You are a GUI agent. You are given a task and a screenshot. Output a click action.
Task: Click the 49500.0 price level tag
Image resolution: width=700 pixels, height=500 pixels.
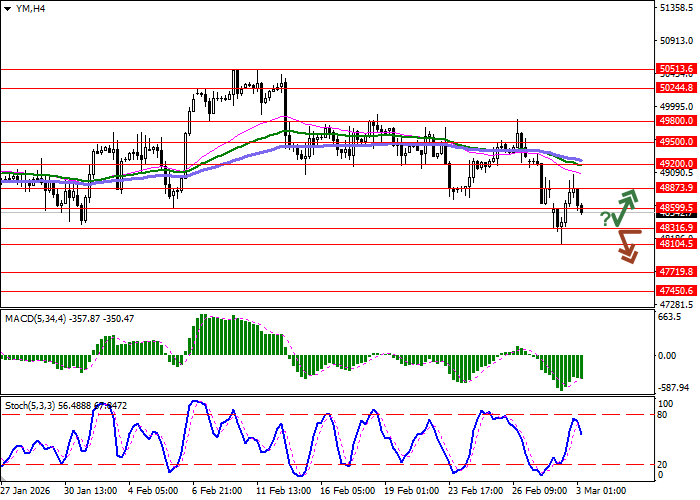(x=676, y=142)
